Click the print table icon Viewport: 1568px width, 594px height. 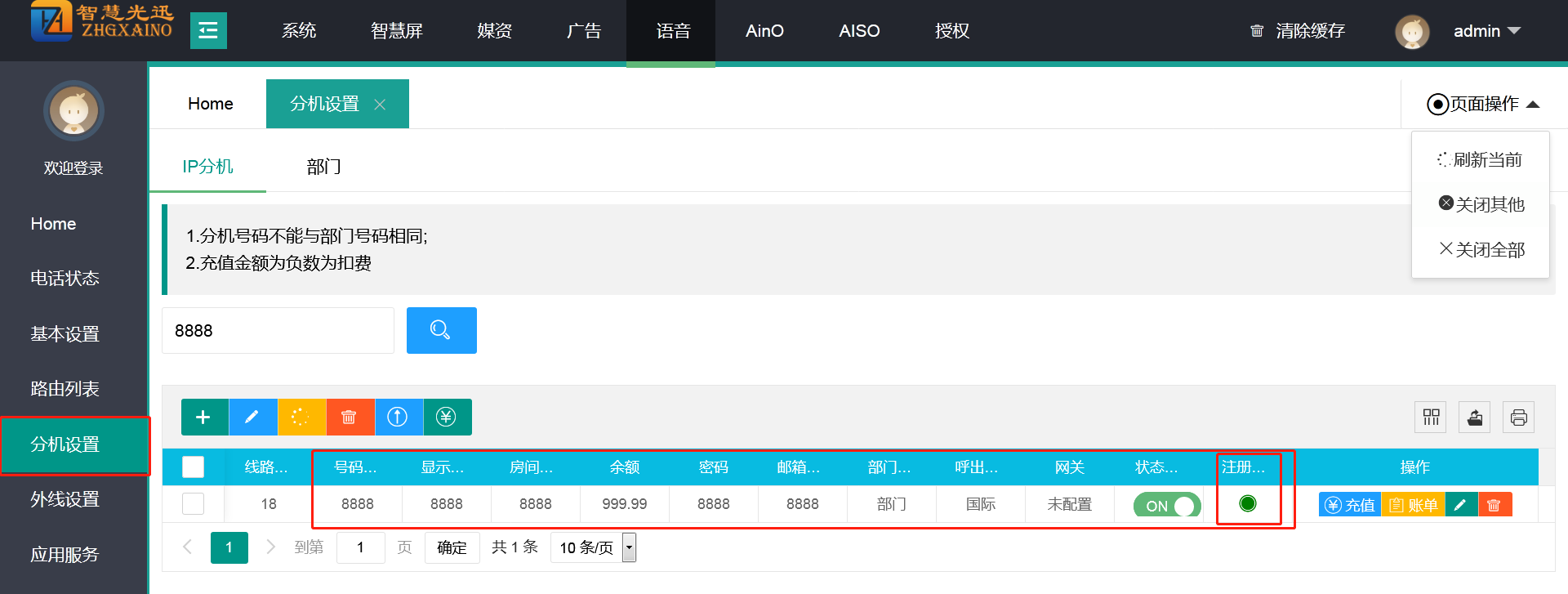1519,418
